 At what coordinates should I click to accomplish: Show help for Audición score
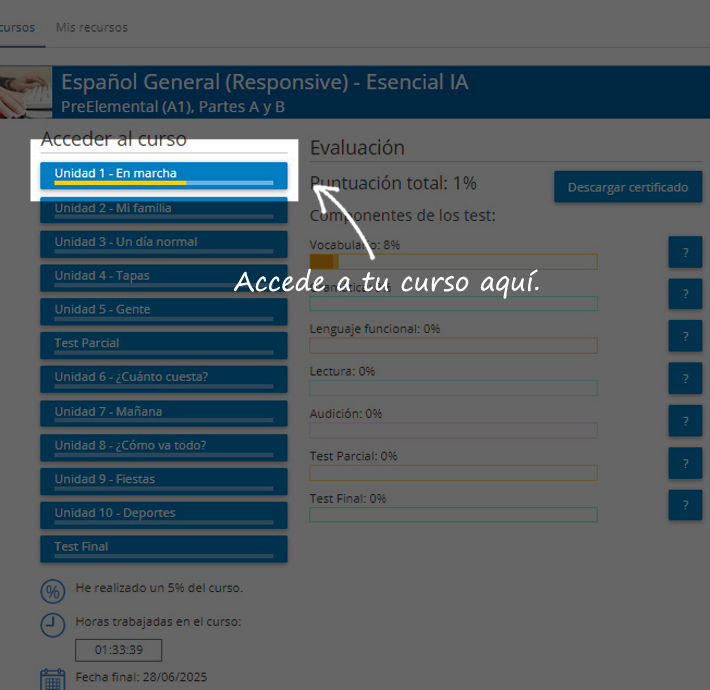click(x=685, y=420)
